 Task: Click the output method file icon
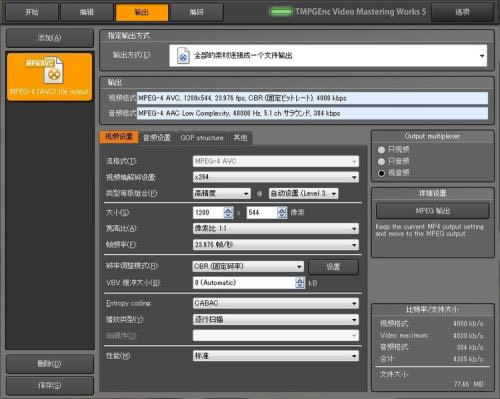(x=183, y=56)
